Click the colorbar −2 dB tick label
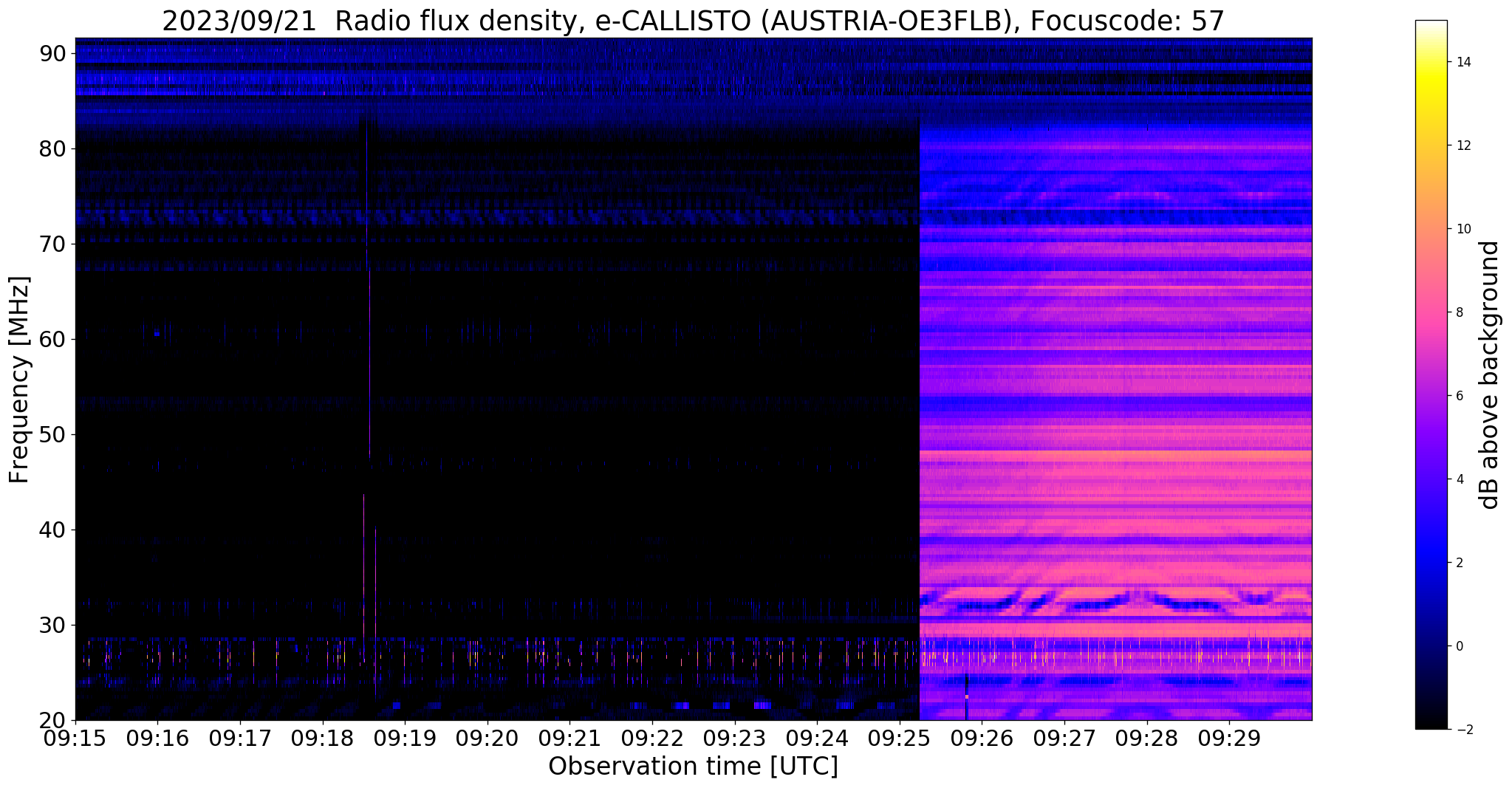Screen dimensions: 1512x788 coord(1463,730)
